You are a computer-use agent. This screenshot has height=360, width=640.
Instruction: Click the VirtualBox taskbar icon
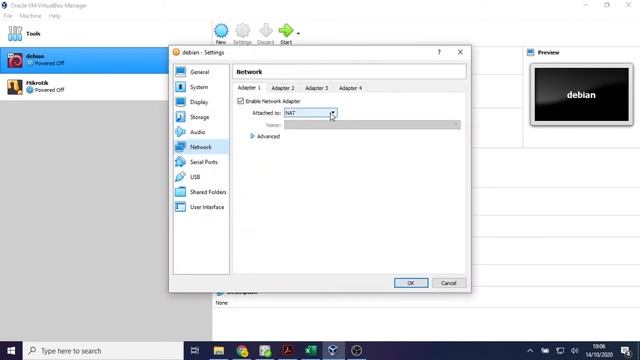pyautogui.click(x=333, y=351)
